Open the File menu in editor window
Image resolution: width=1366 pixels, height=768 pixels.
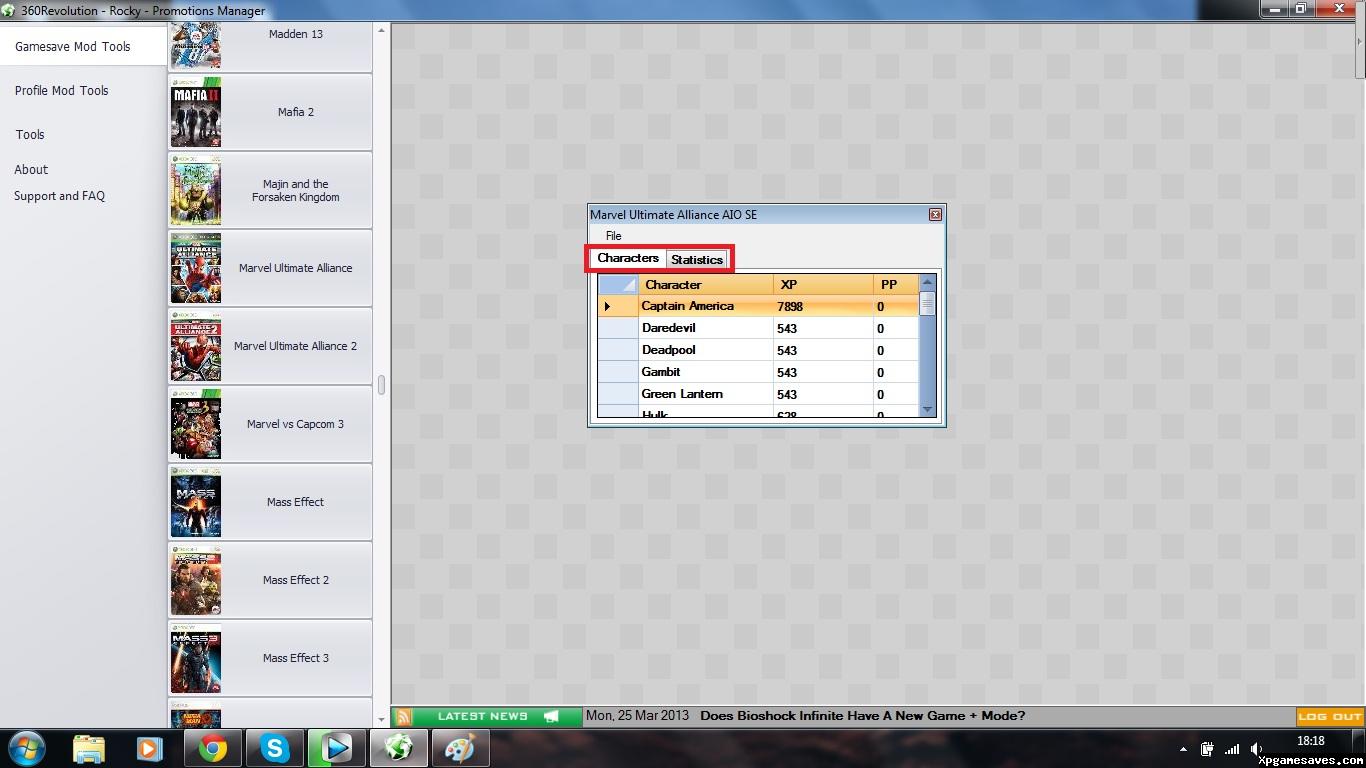point(613,236)
